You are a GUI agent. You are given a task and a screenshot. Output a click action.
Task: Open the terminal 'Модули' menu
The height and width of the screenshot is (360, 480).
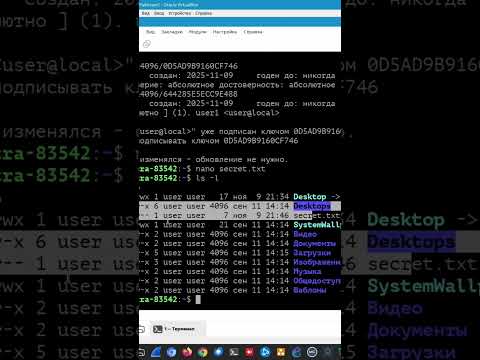click(x=198, y=32)
